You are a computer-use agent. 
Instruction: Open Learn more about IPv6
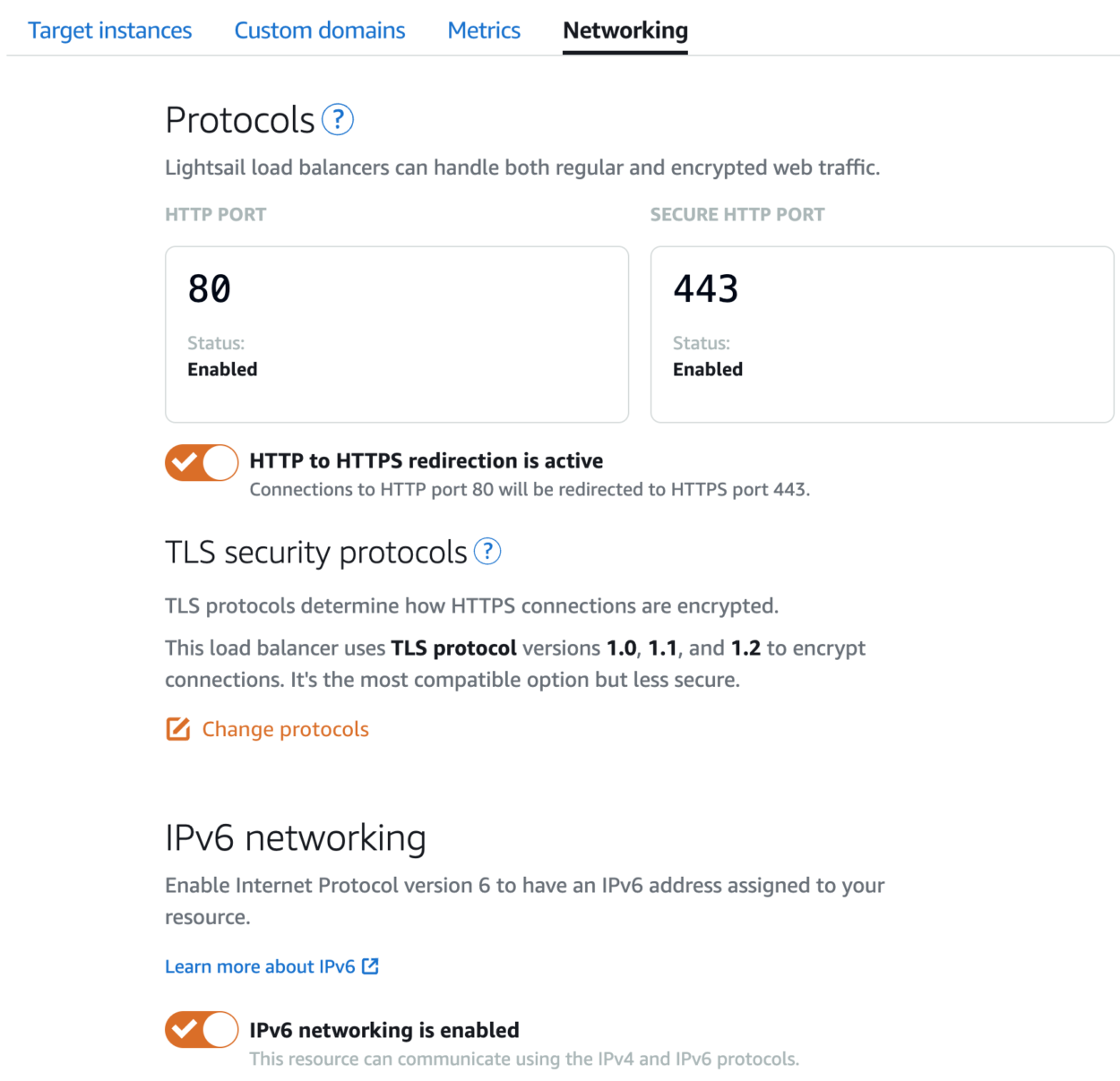[x=261, y=966]
